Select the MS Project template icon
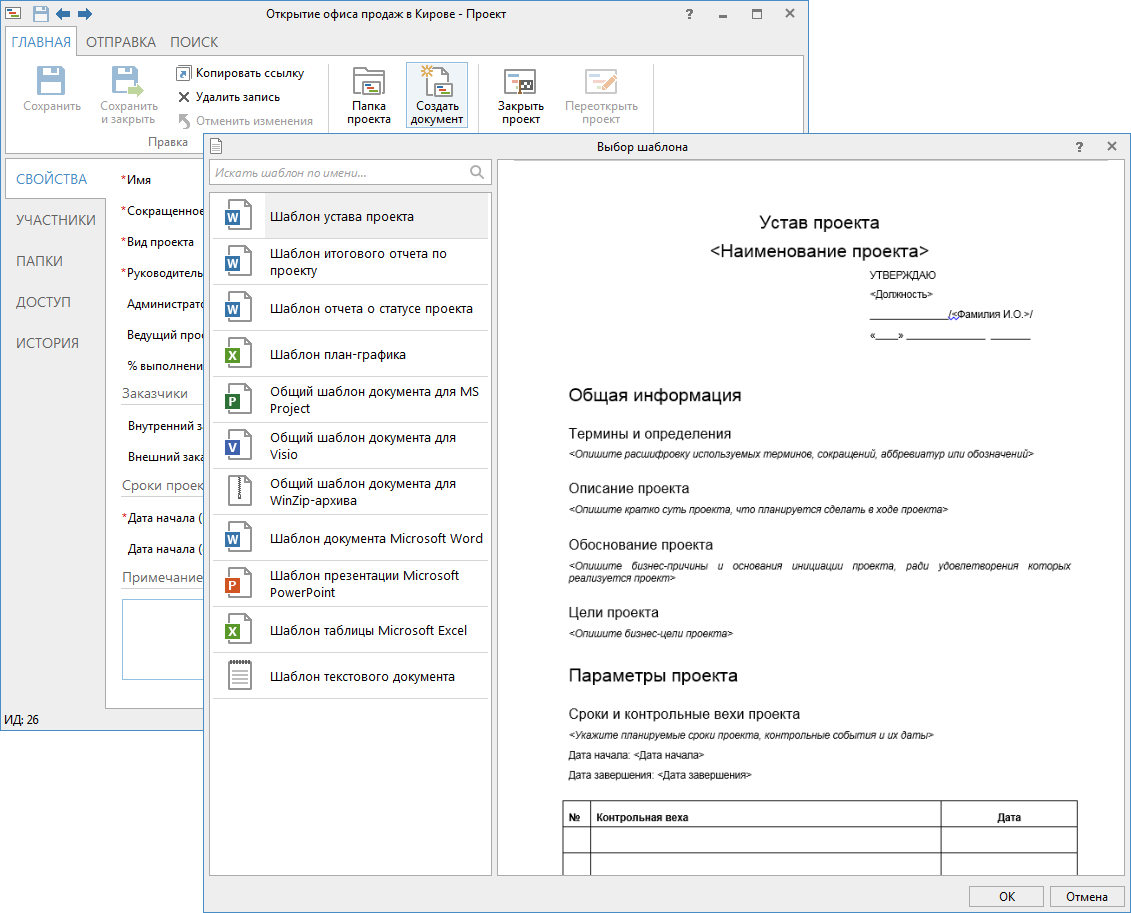The width and height of the screenshot is (1131, 913). click(x=239, y=400)
